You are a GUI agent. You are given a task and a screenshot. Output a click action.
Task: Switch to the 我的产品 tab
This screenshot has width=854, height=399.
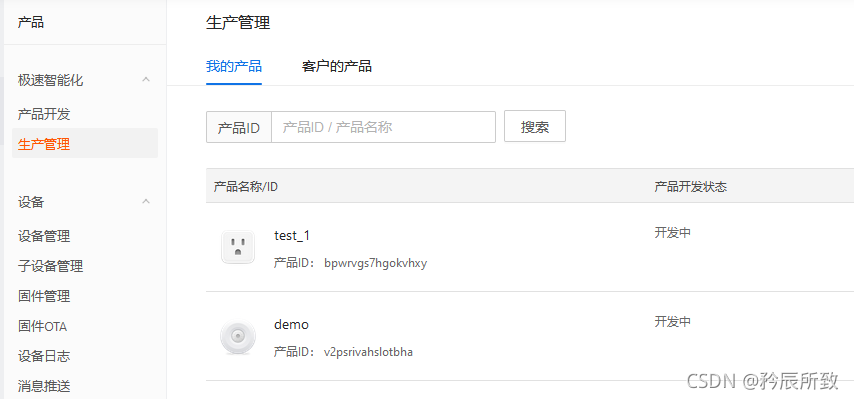tap(234, 66)
